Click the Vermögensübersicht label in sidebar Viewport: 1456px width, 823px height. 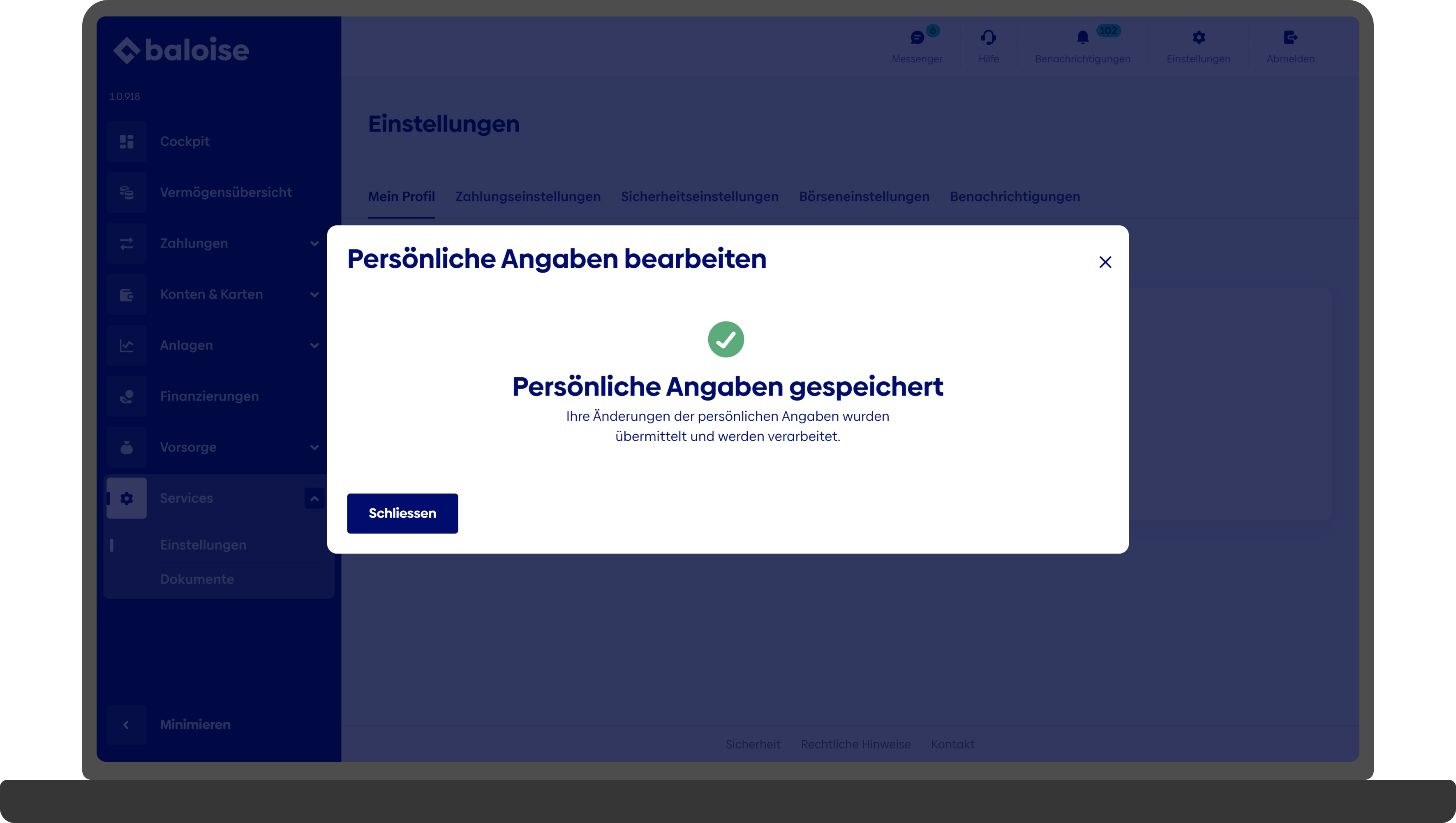click(226, 192)
